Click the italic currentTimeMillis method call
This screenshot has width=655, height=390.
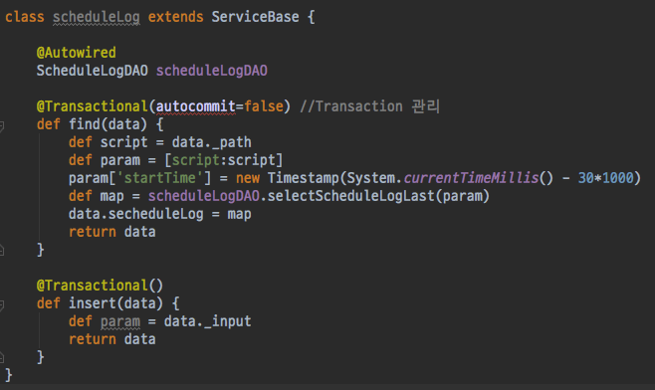[471, 178]
